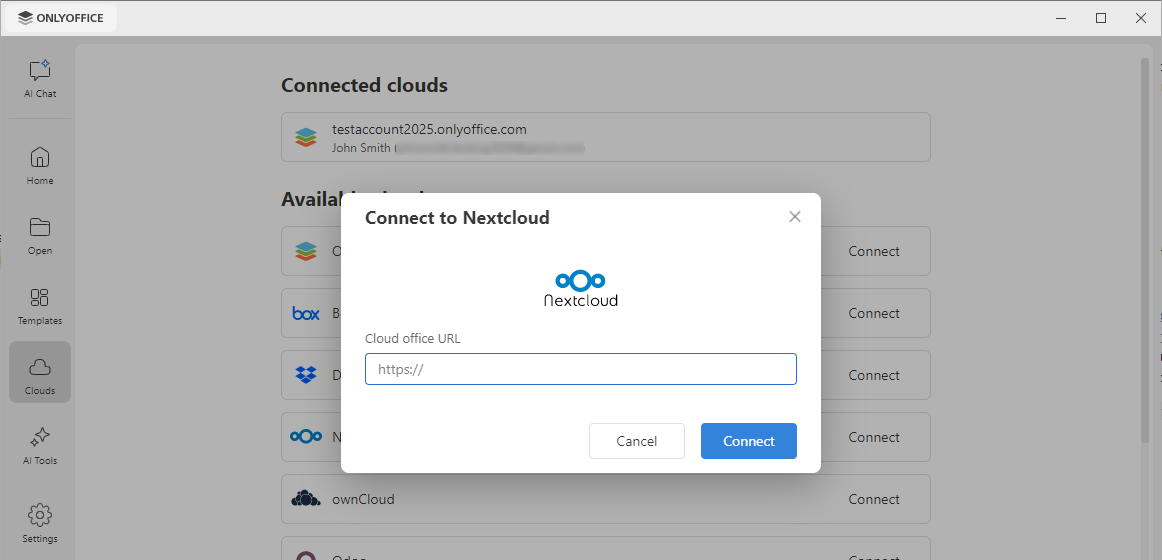Click the Nextcloud row logo icon

tap(305, 436)
